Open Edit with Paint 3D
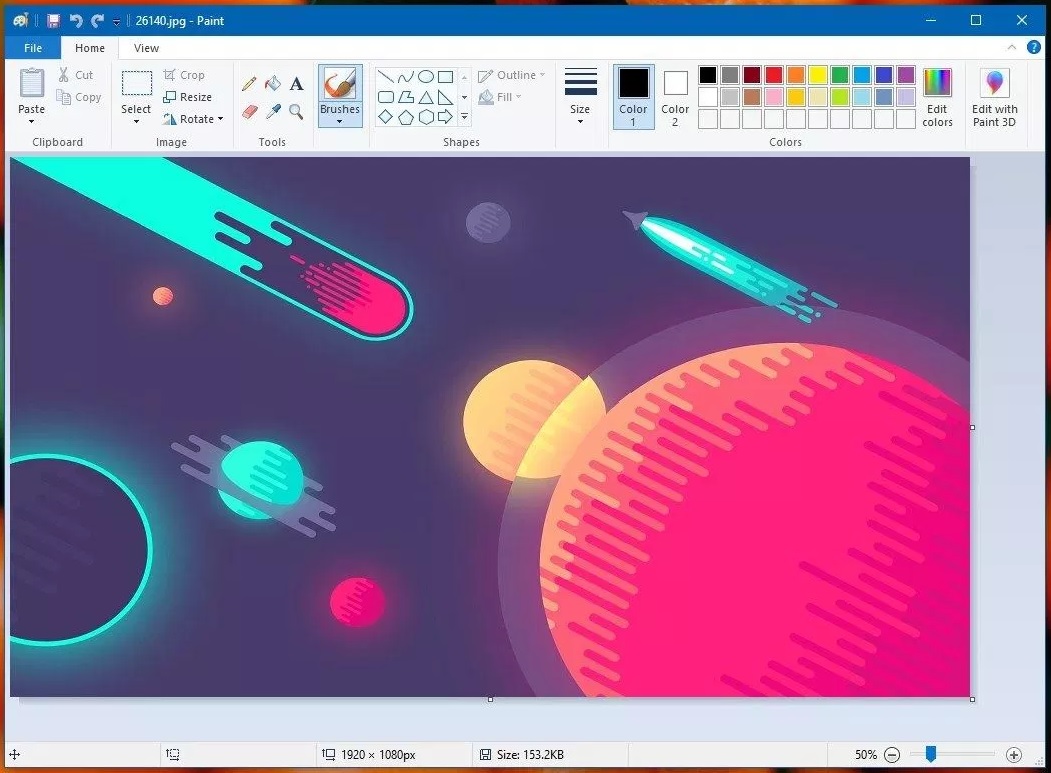Viewport: 1051px width, 773px height. click(x=995, y=97)
